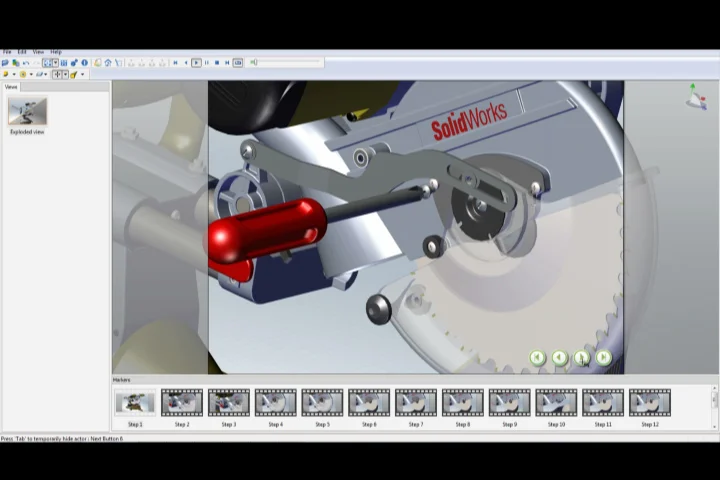Select the Exploded view thumbnail
Viewport: 720px width, 480px height.
[27, 112]
